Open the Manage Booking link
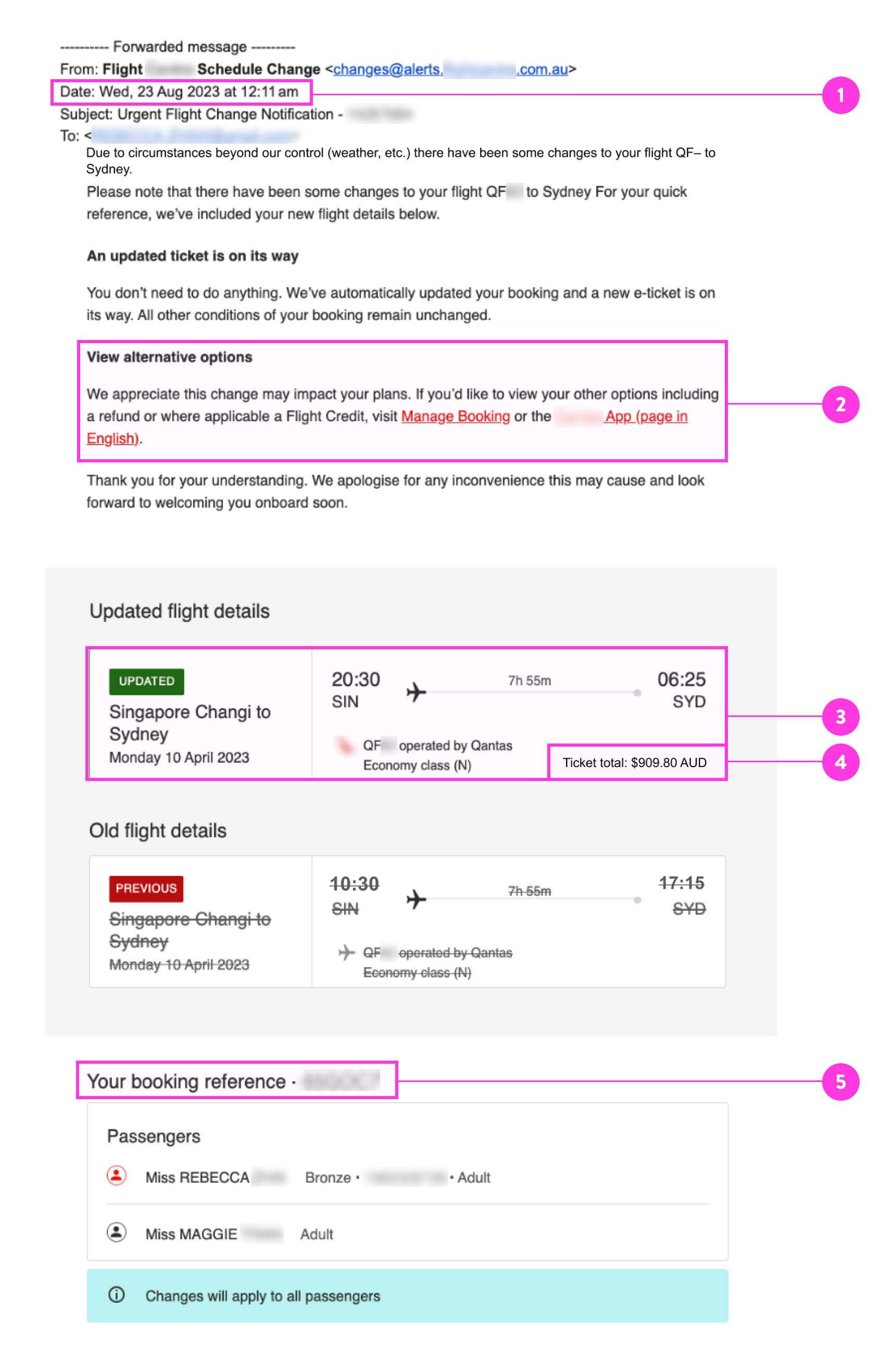Viewport: 893px width, 1372px height. click(455, 416)
